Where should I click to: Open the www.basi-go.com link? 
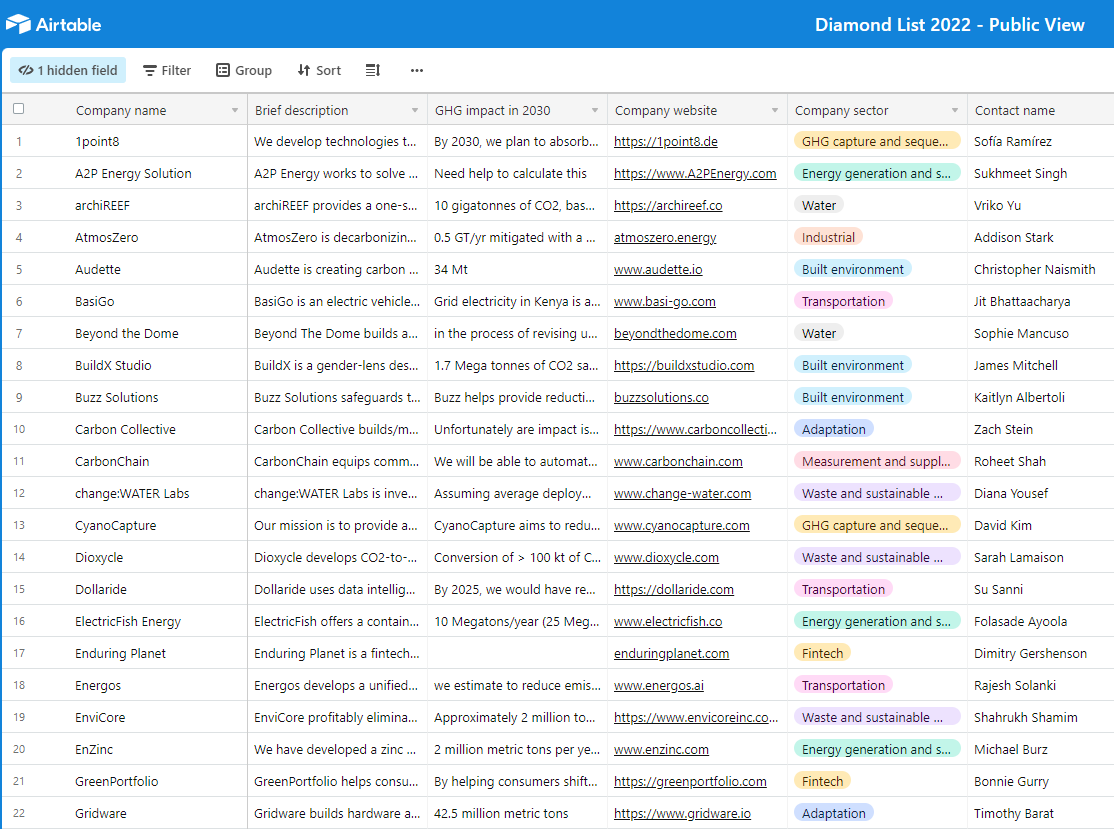pyautogui.click(x=664, y=301)
